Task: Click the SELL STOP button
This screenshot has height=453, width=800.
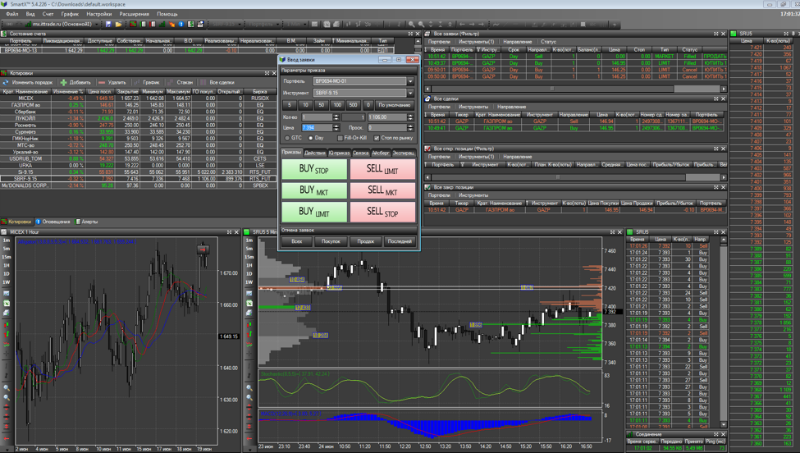Action: (383, 212)
